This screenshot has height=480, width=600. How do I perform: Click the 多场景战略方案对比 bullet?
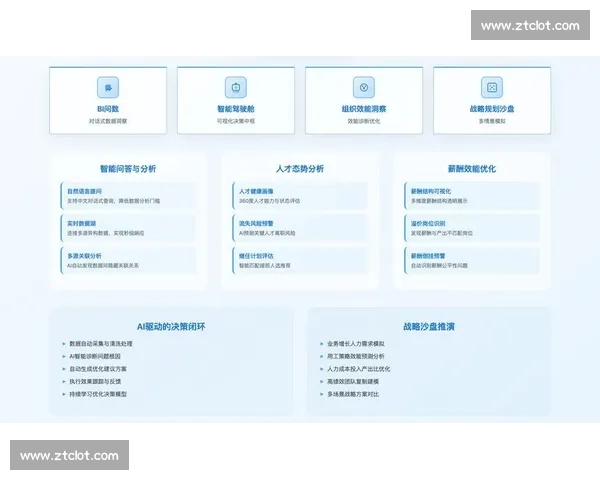click(x=349, y=394)
